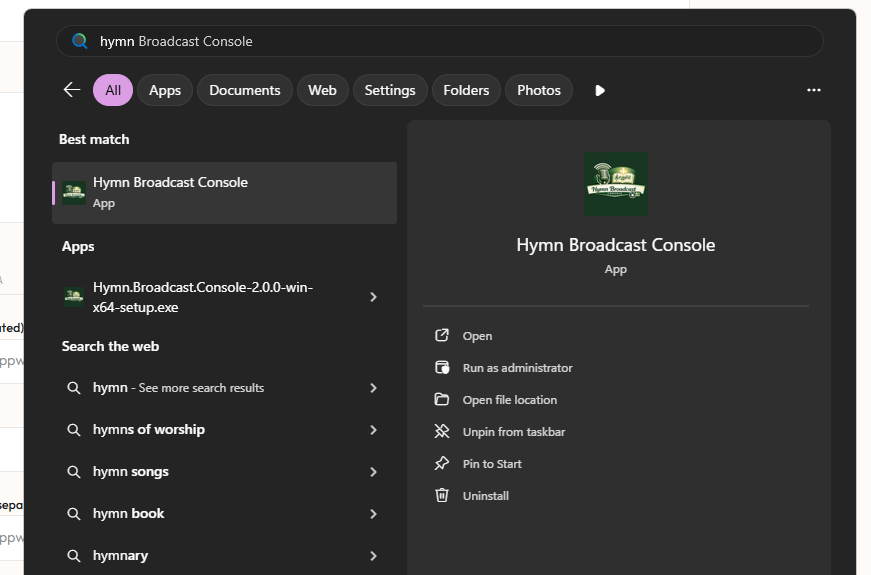Click the search magnifier icon in search box

click(x=80, y=41)
